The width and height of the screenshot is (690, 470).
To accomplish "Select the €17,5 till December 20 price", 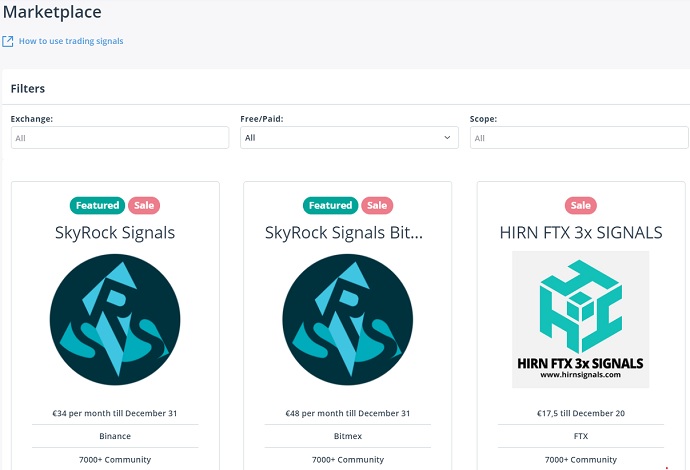I will 581,413.
